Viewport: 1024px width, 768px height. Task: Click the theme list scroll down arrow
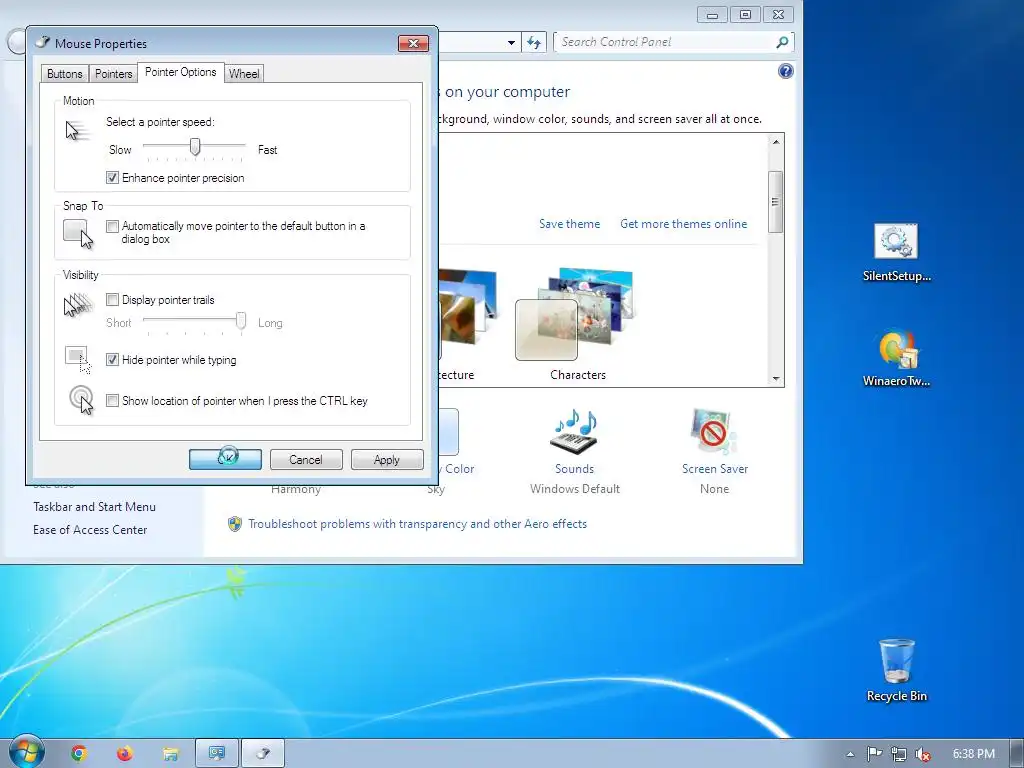point(776,379)
